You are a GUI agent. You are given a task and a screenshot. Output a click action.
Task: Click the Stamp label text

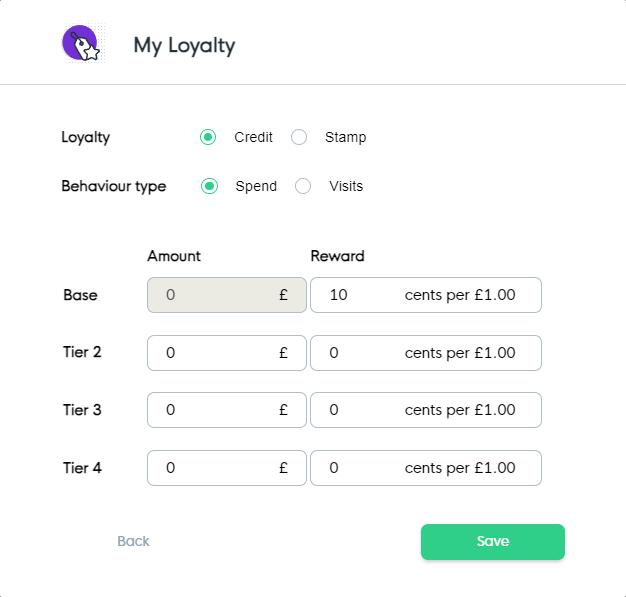pyautogui.click(x=346, y=138)
